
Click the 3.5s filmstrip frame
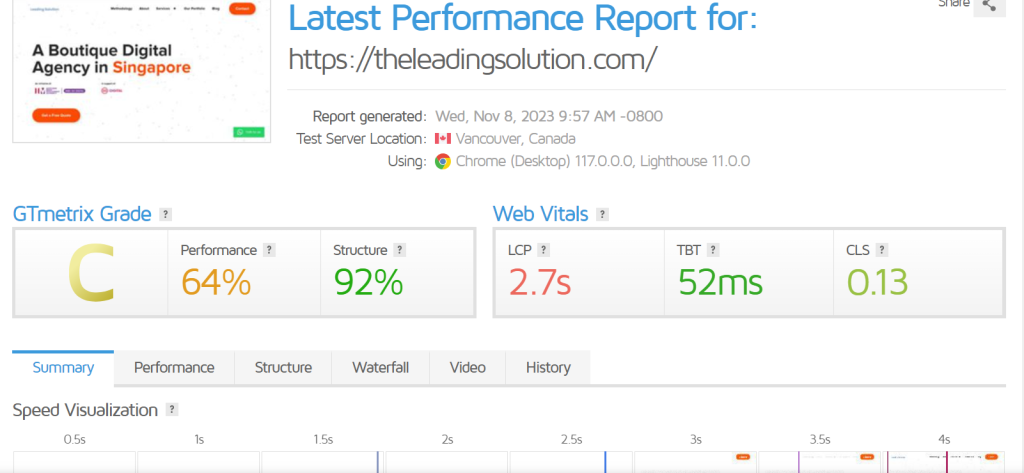tap(820, 462)
